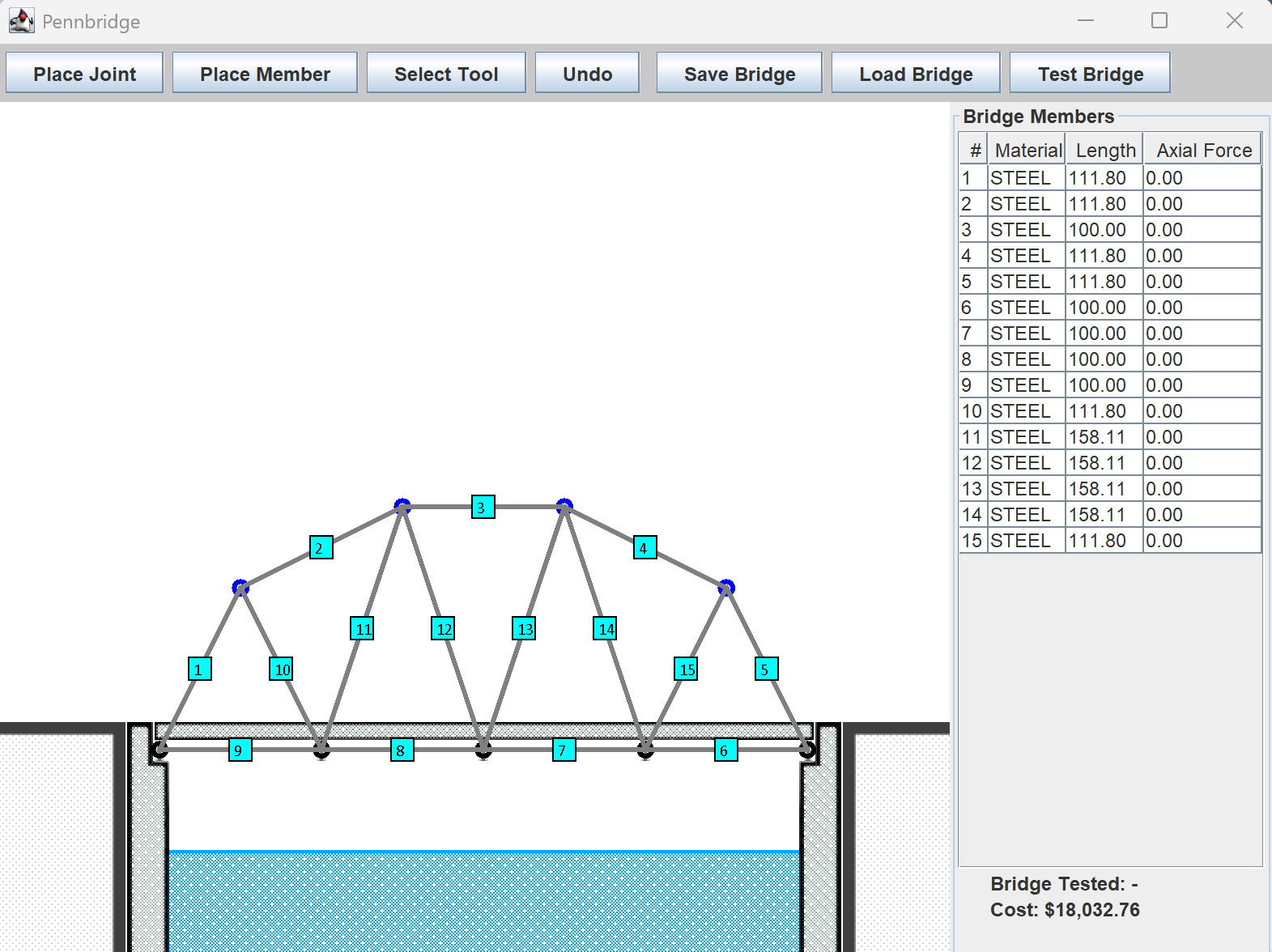Select row 11 in Bridge Members table
Image resolution: width=1272 pixels, height=952 pixels.
(1110, 437)
